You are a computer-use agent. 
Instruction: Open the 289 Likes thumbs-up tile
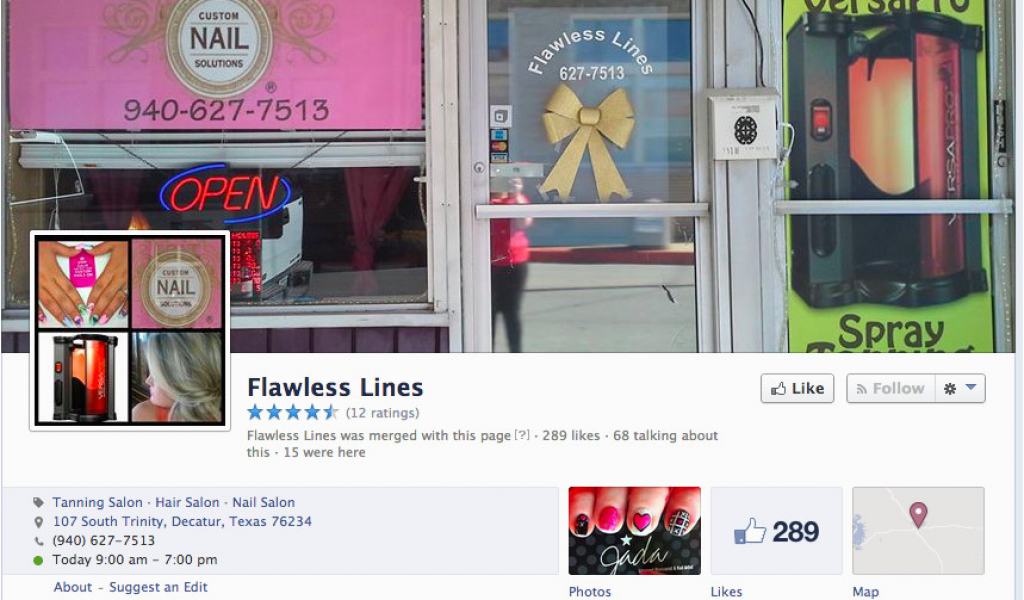pos(776,531)
